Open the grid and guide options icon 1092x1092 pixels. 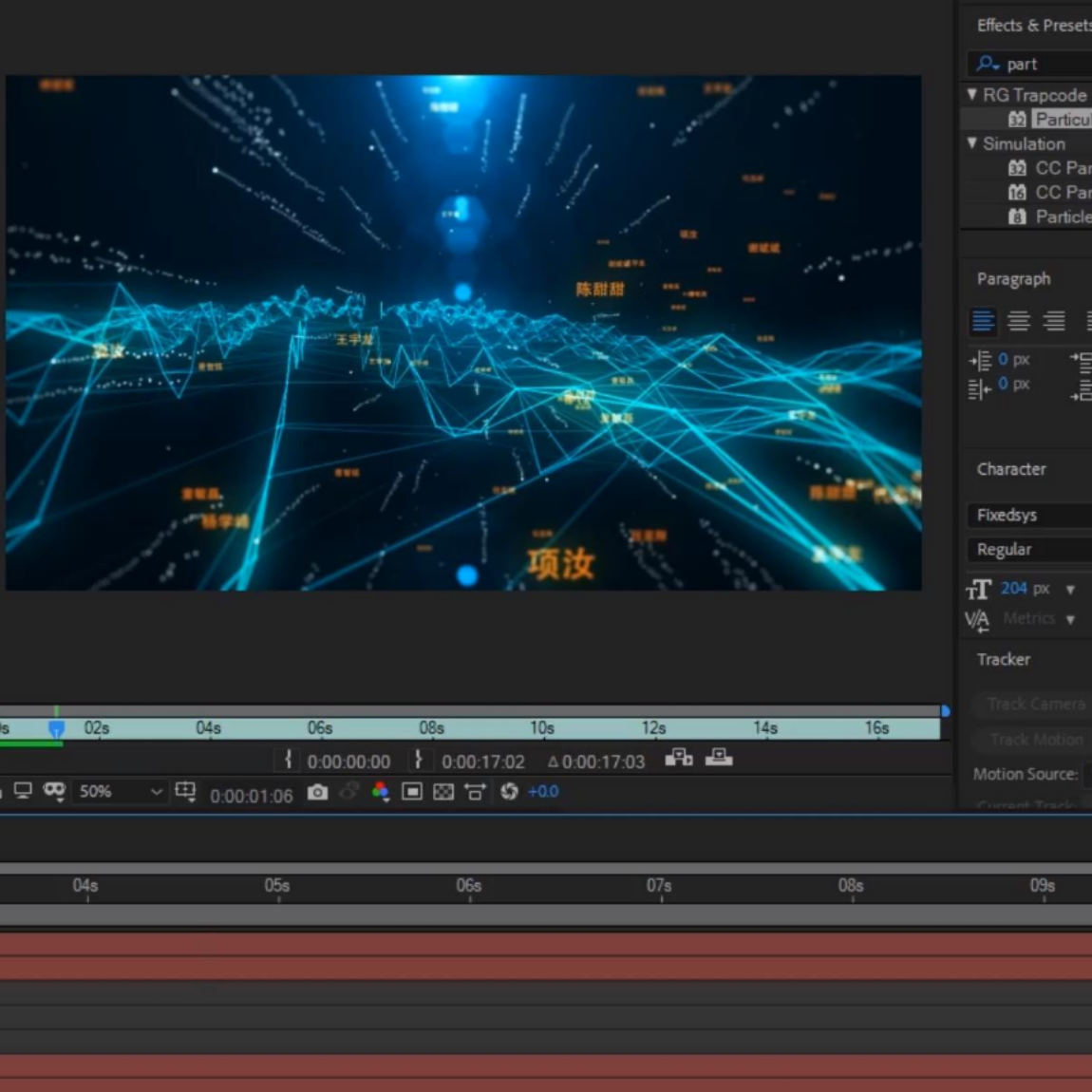(186, 791)
